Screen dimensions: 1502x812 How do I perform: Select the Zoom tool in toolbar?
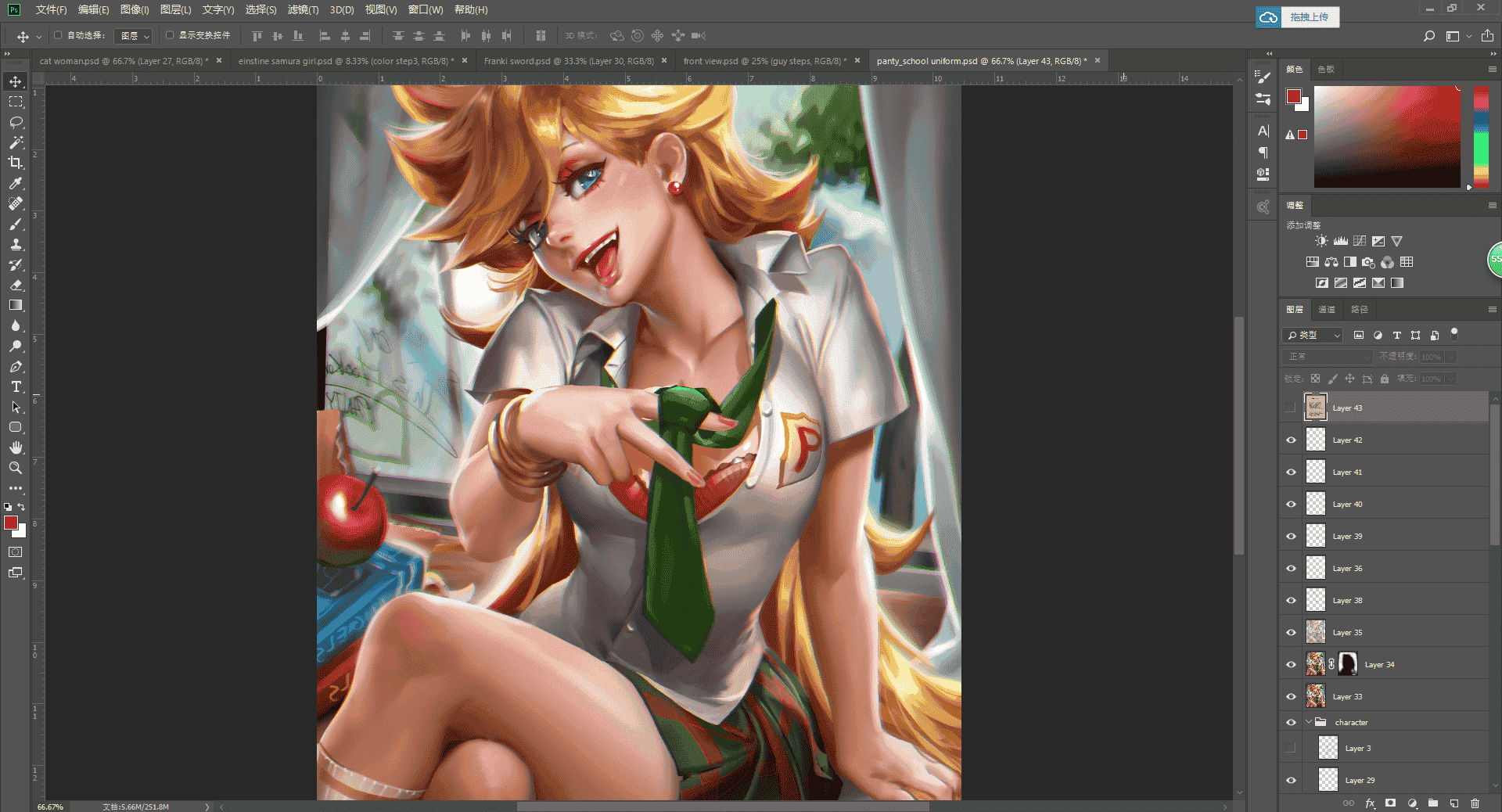point(16,468)
